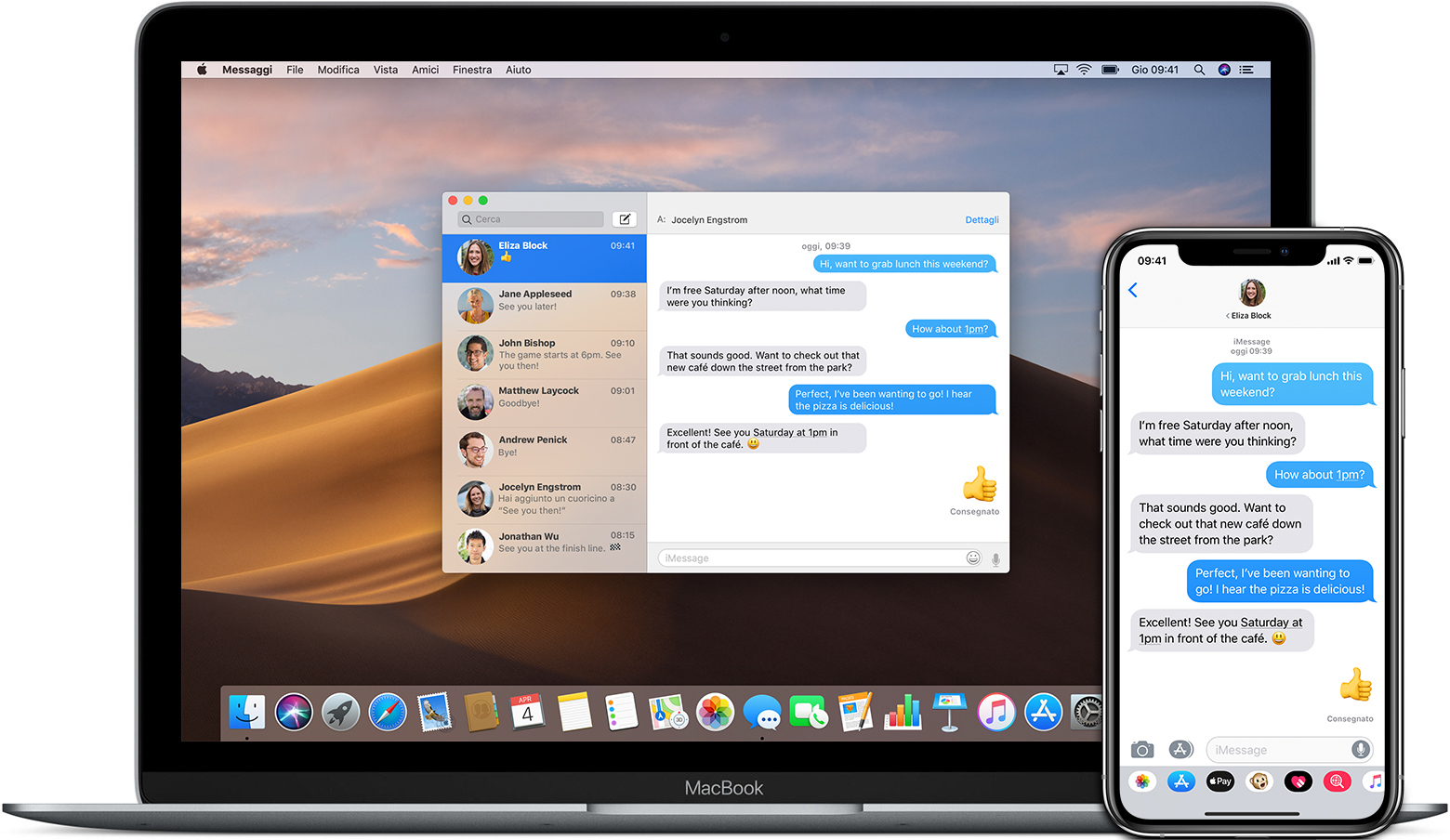Select the John Bishop conversation in the sidebar
This screenshot has width=1450, height=840.
(545, 354)
